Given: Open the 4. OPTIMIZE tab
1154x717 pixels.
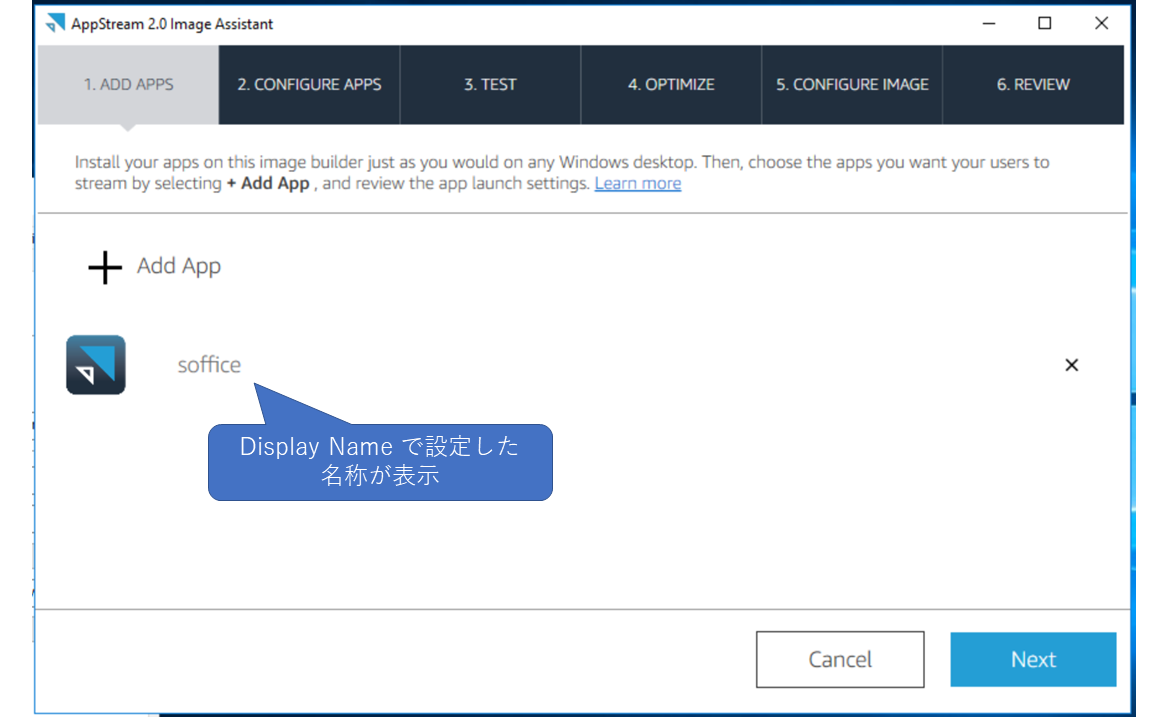Looking at the screenshot, I should pyautogui.click(x=671, y=85).
